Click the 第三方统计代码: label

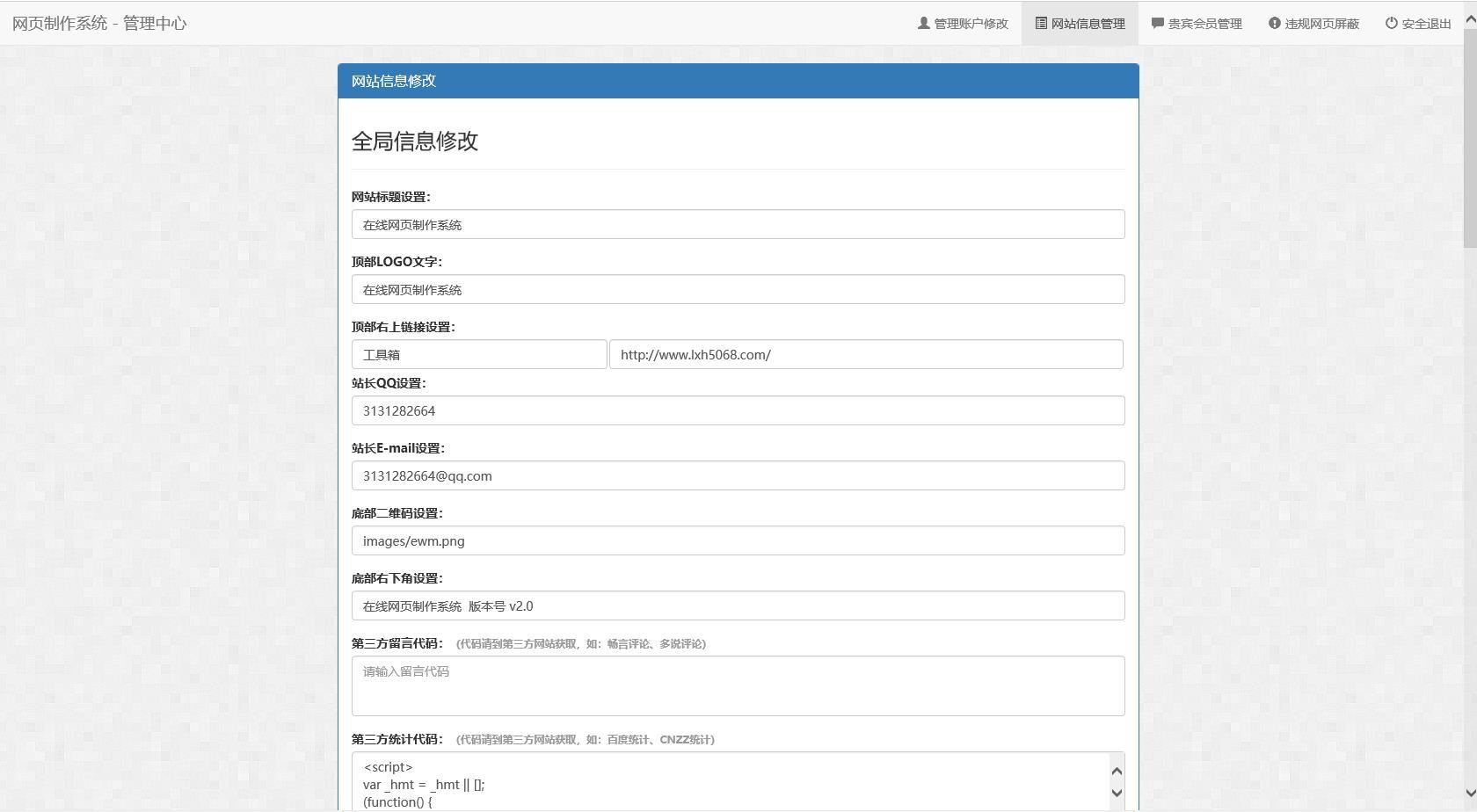coord(397,739)
